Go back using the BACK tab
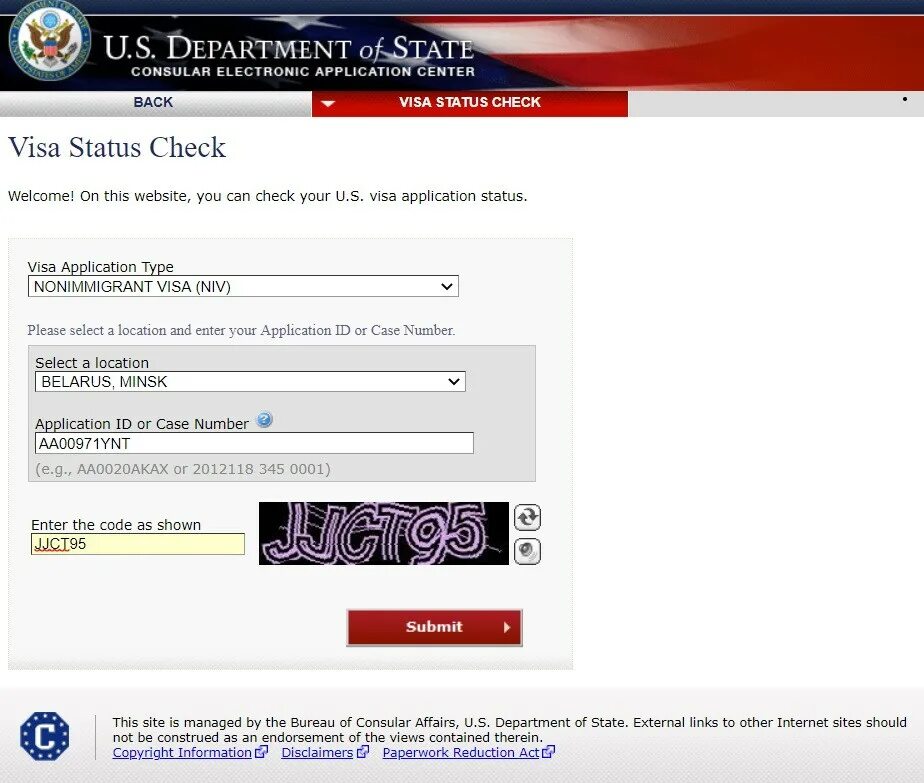Screen dimensions: 924x783 pyautogui.click(x=153, y=103)
